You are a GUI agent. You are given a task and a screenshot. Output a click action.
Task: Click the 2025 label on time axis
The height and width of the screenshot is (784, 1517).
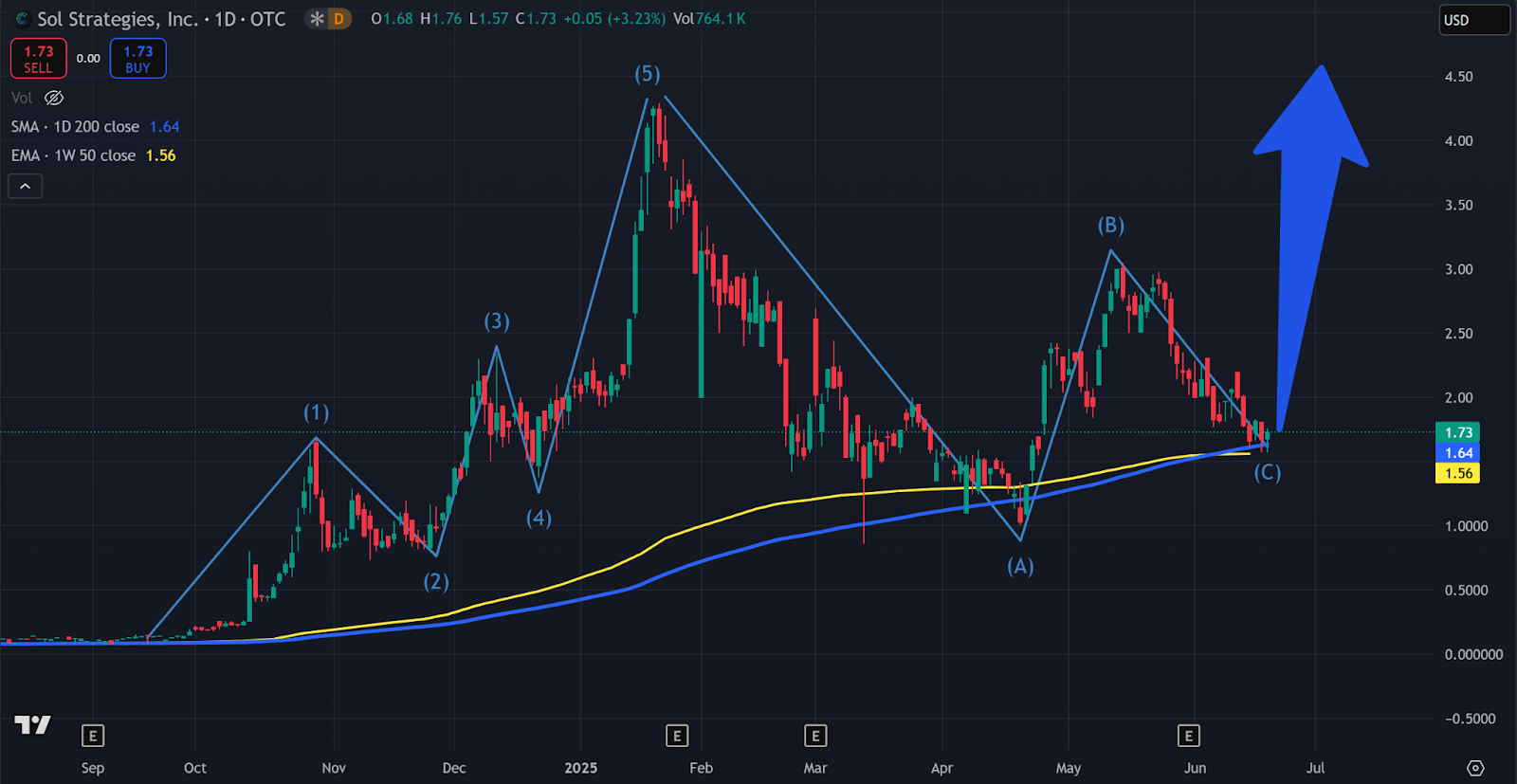581,768
